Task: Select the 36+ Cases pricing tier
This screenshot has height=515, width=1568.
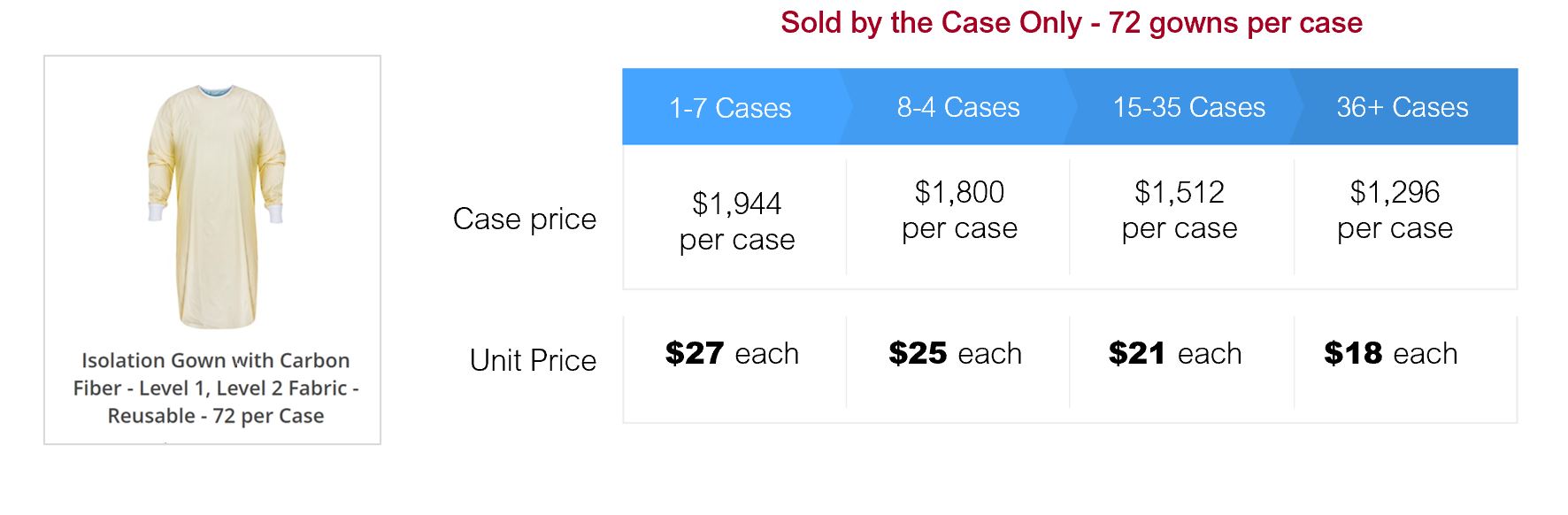Action: 1403,107
